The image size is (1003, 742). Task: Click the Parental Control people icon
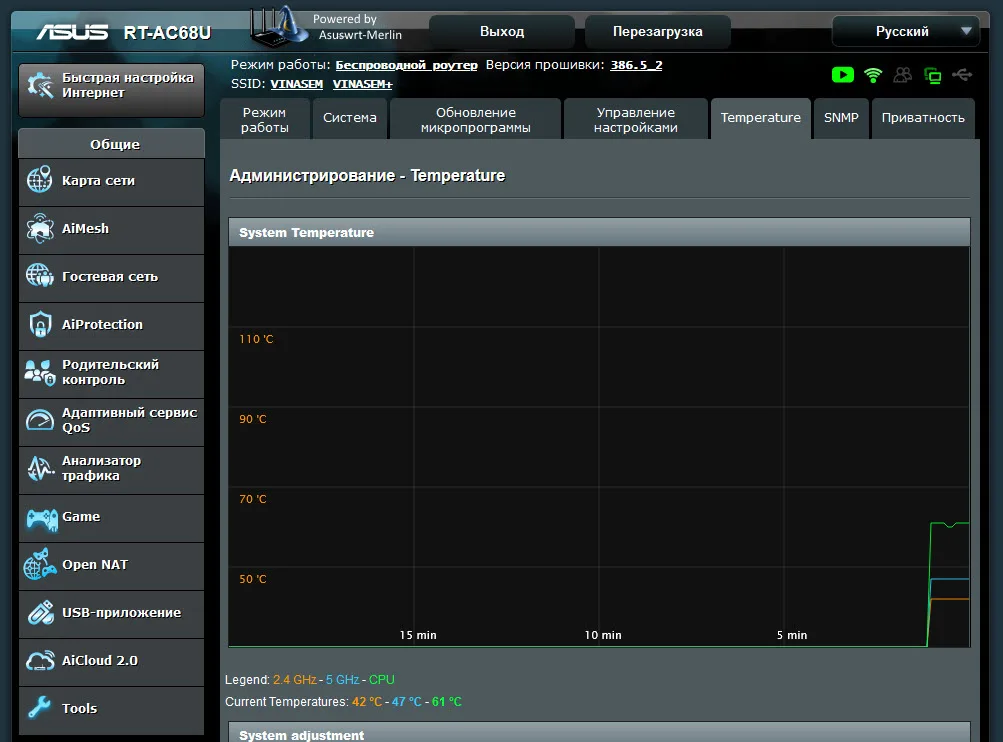tap(40, 372)
